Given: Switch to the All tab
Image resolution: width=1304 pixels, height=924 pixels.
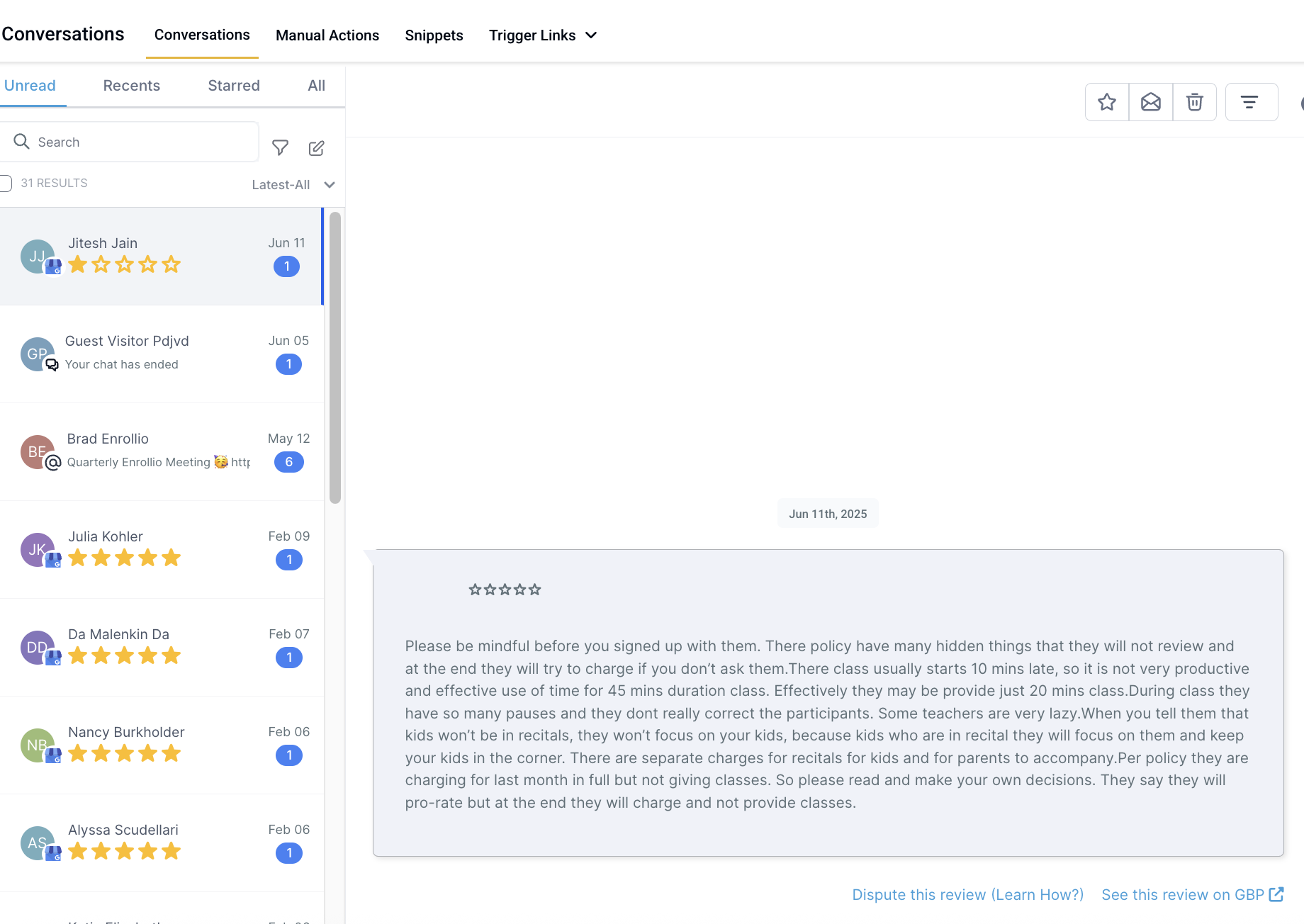Looking at the screenshot, I should pos(317,86).
